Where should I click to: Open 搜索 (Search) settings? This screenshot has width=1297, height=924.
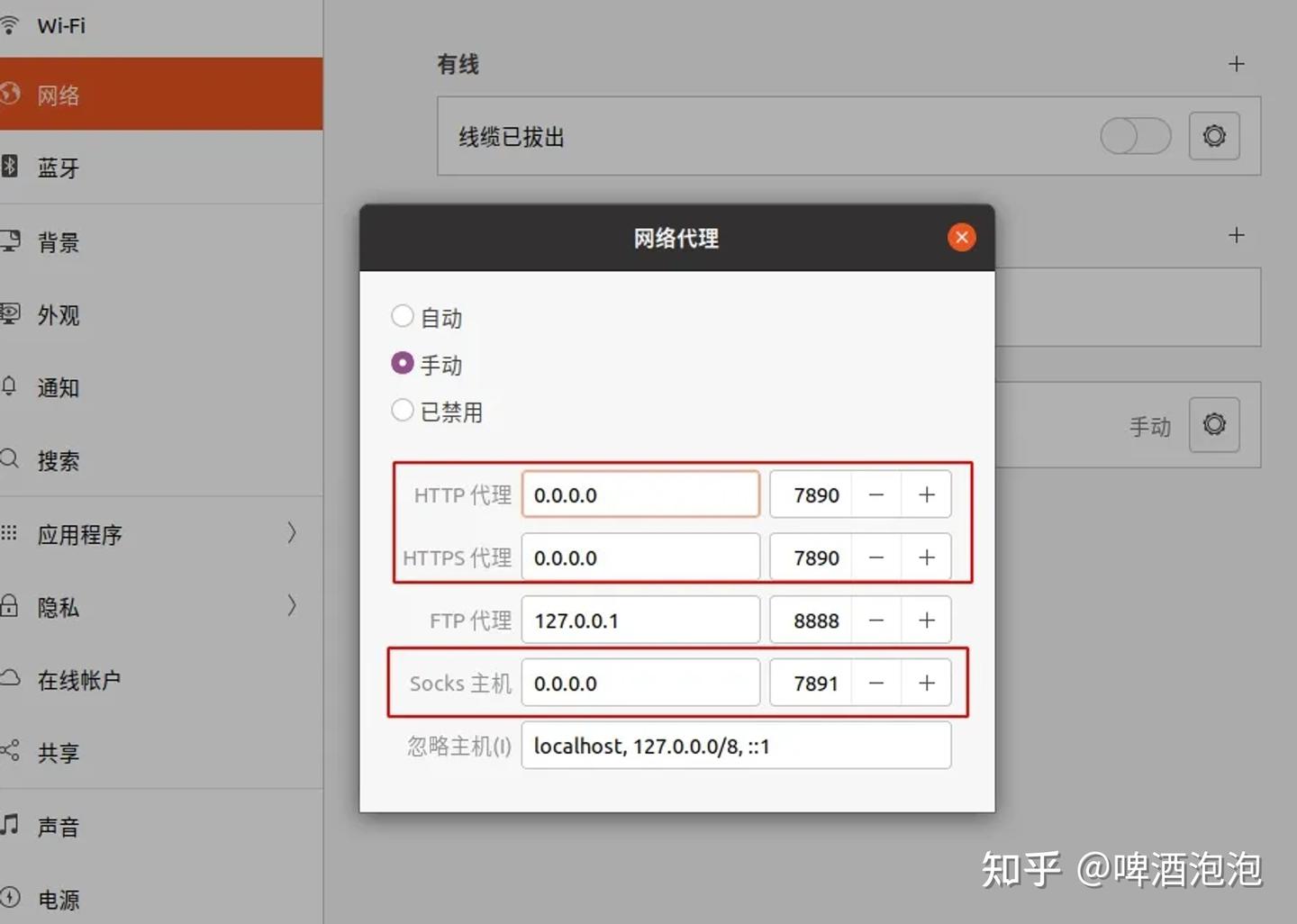point(59,460)
